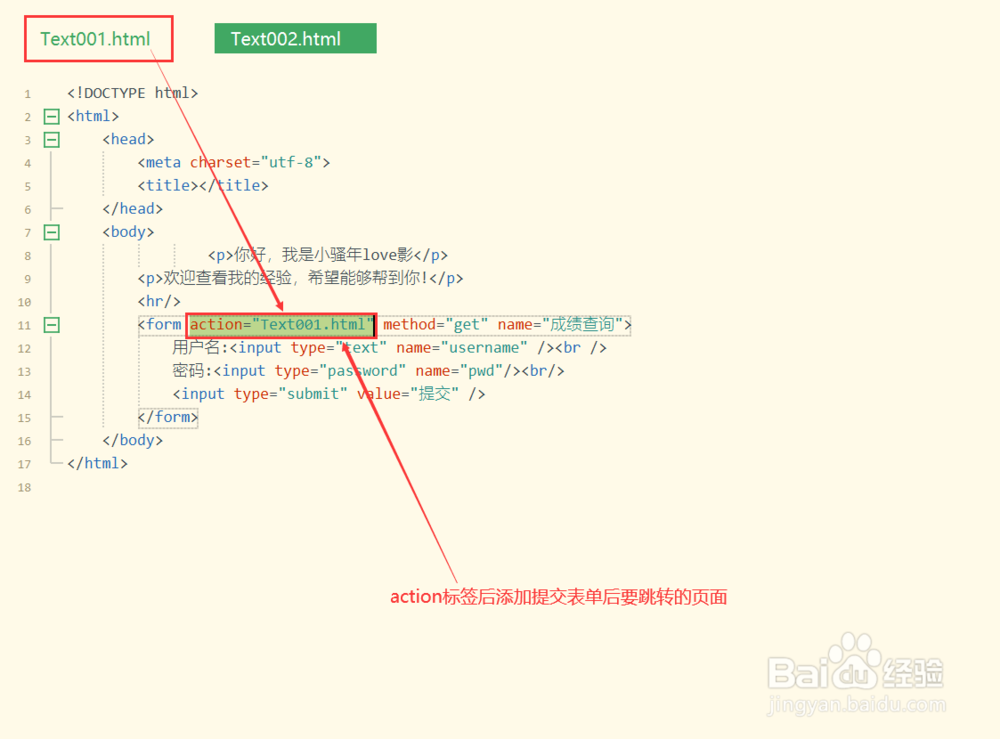Collapse the head tag fold on line 3
Screen dimensions: 1000x739
(x=52, y=140)
